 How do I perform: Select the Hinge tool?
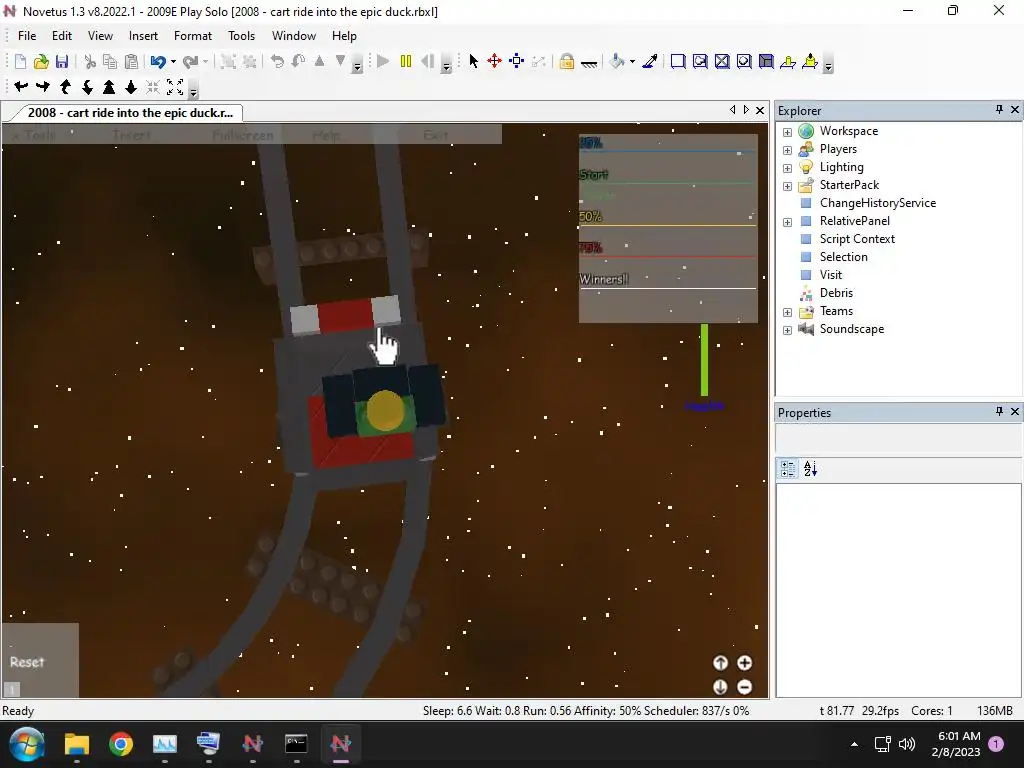[x=788, y=61]
